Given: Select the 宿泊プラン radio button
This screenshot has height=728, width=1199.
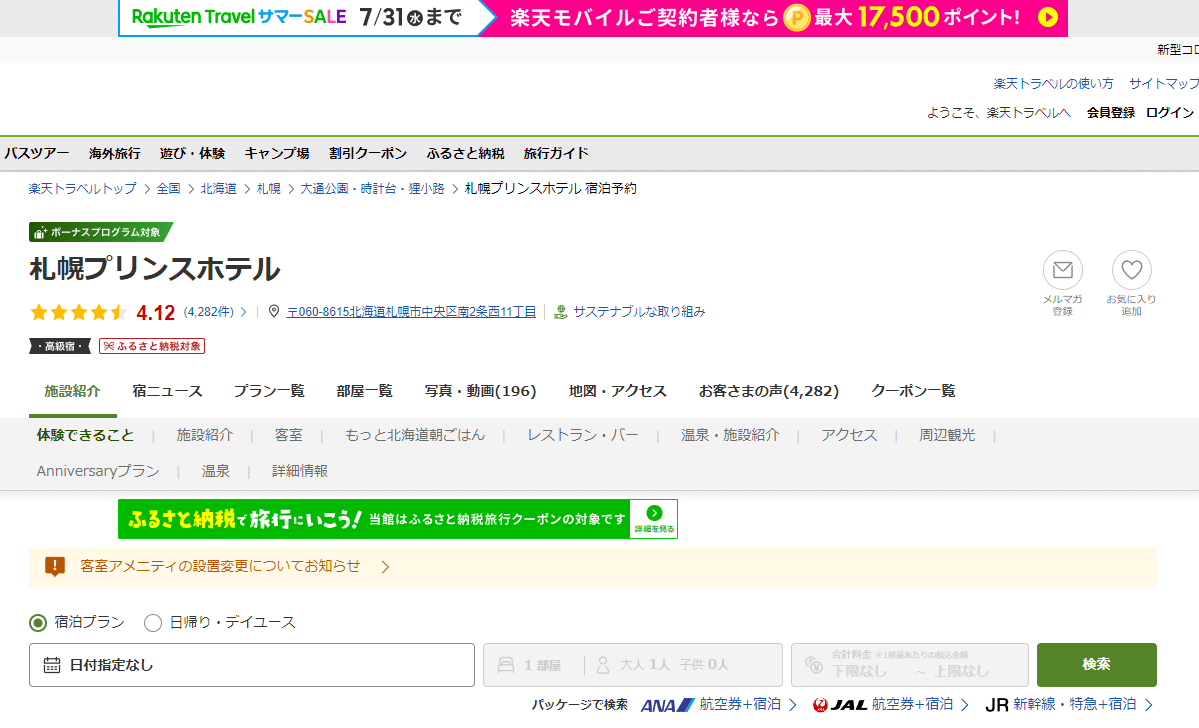Looking at the screenshot, I should click(38, 623).
